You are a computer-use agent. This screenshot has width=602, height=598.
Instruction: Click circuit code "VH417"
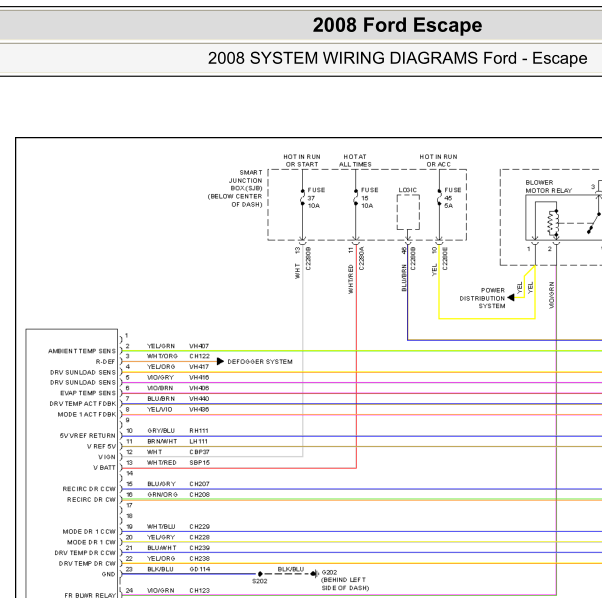[199, 367]
